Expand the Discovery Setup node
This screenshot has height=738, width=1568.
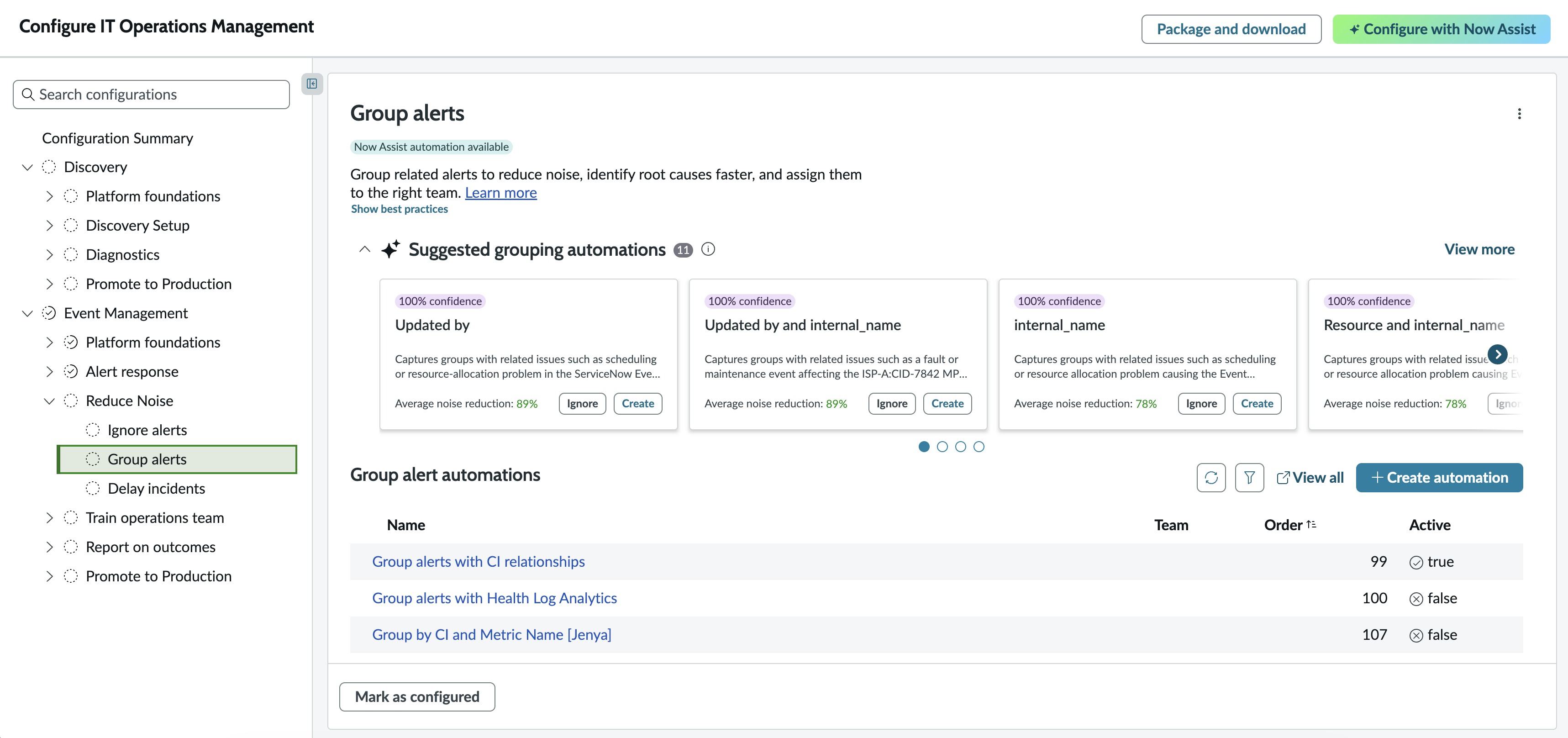click(49, 225)
